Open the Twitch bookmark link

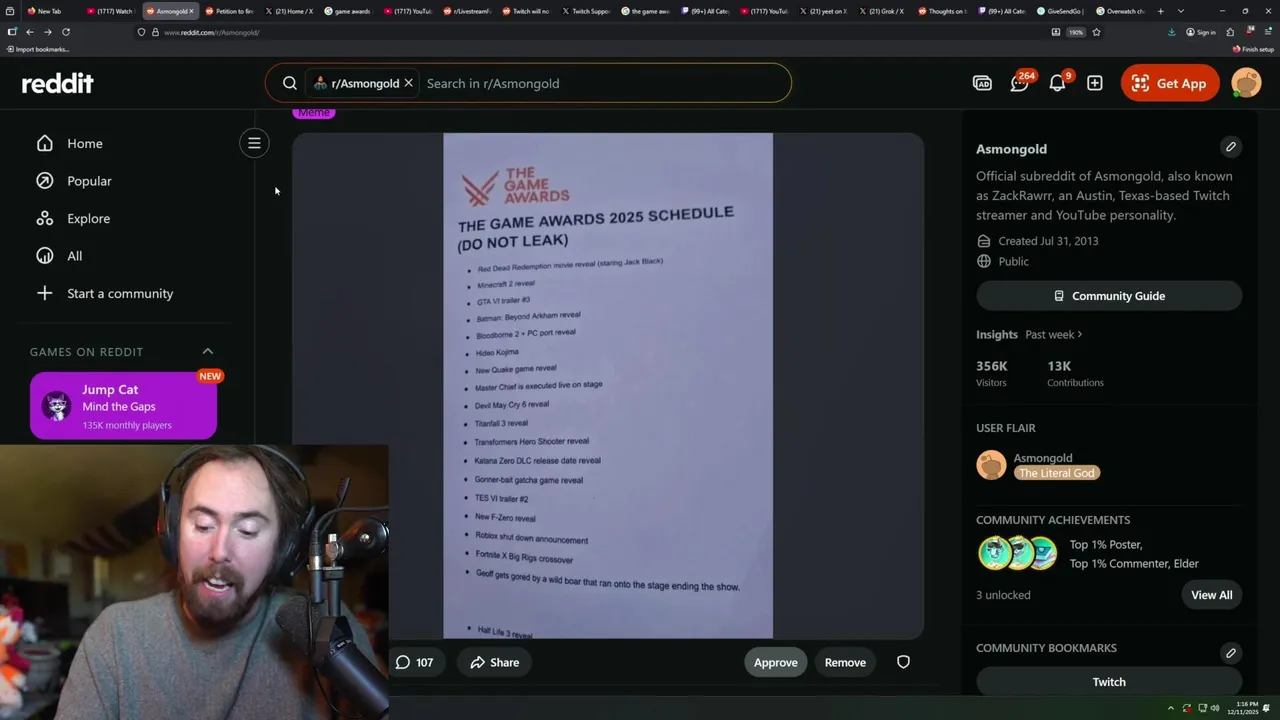(1109, 682)
